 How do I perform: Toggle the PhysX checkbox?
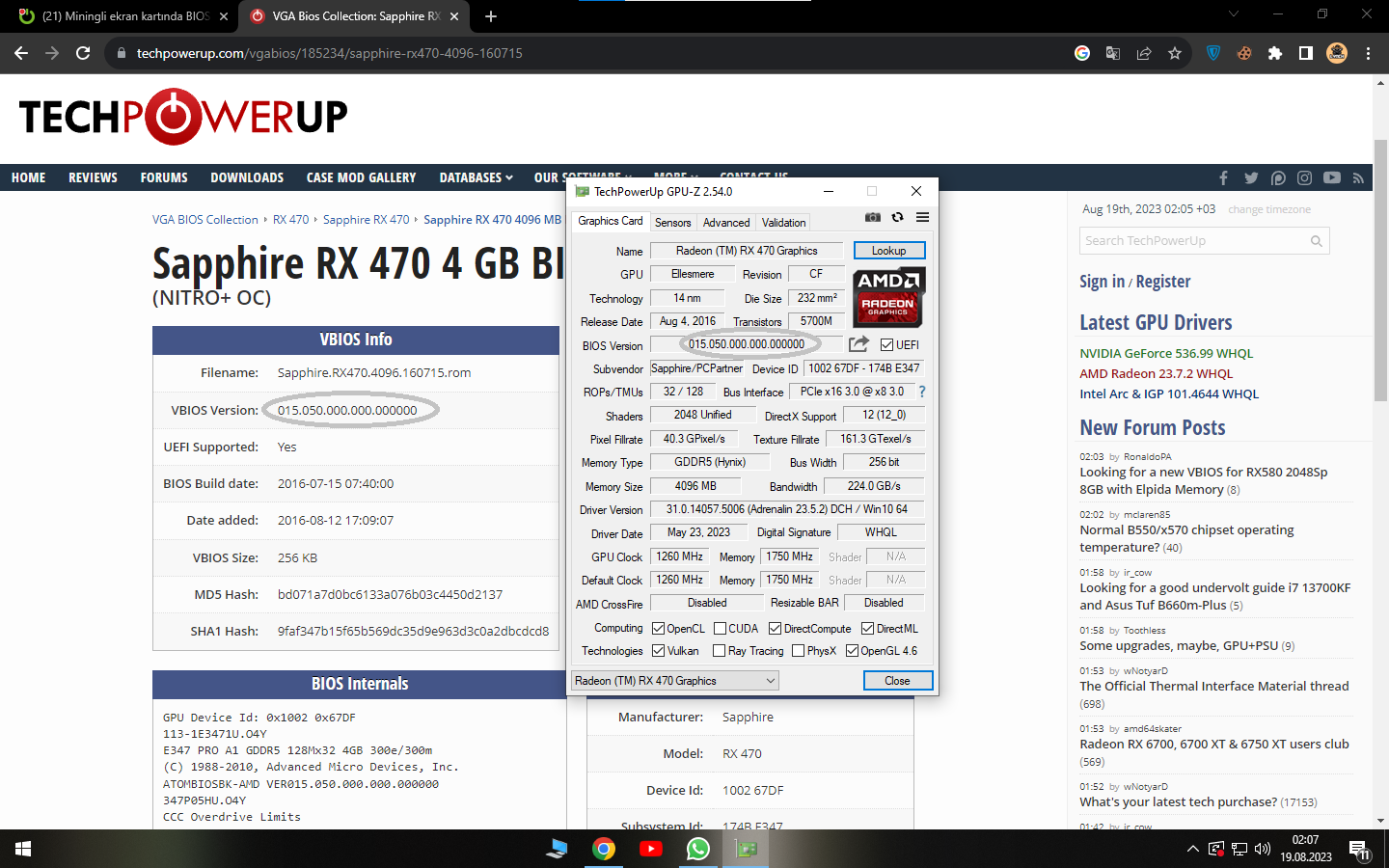click(798, 651)
